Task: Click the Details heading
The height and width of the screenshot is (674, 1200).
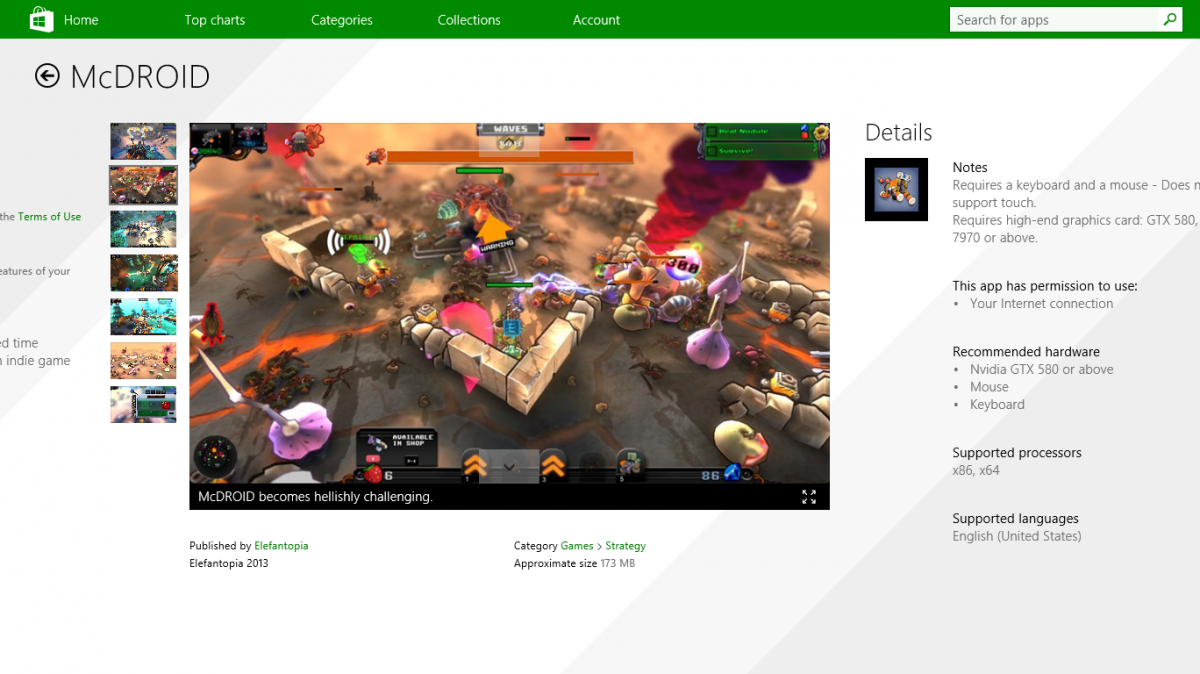Action: point(898,133)
